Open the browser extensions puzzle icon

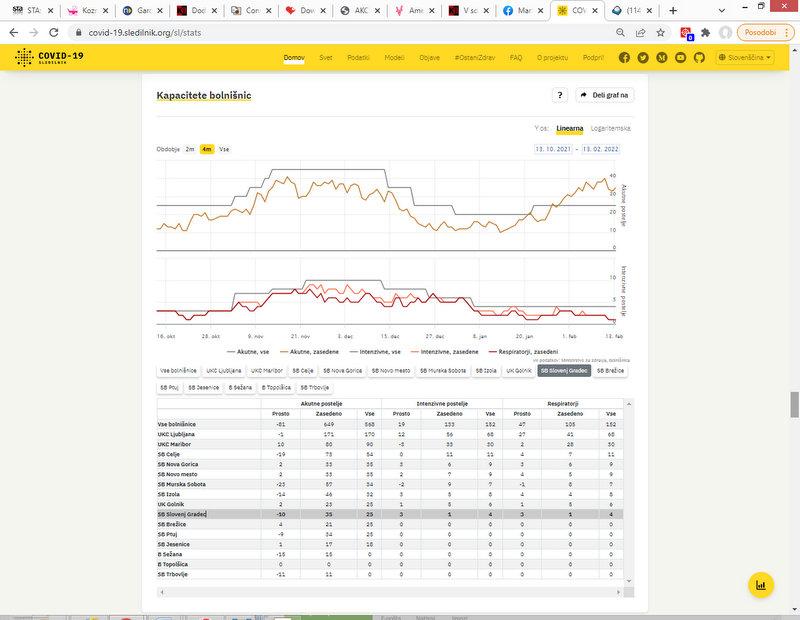pyautogui.click(x=706, y=32)
